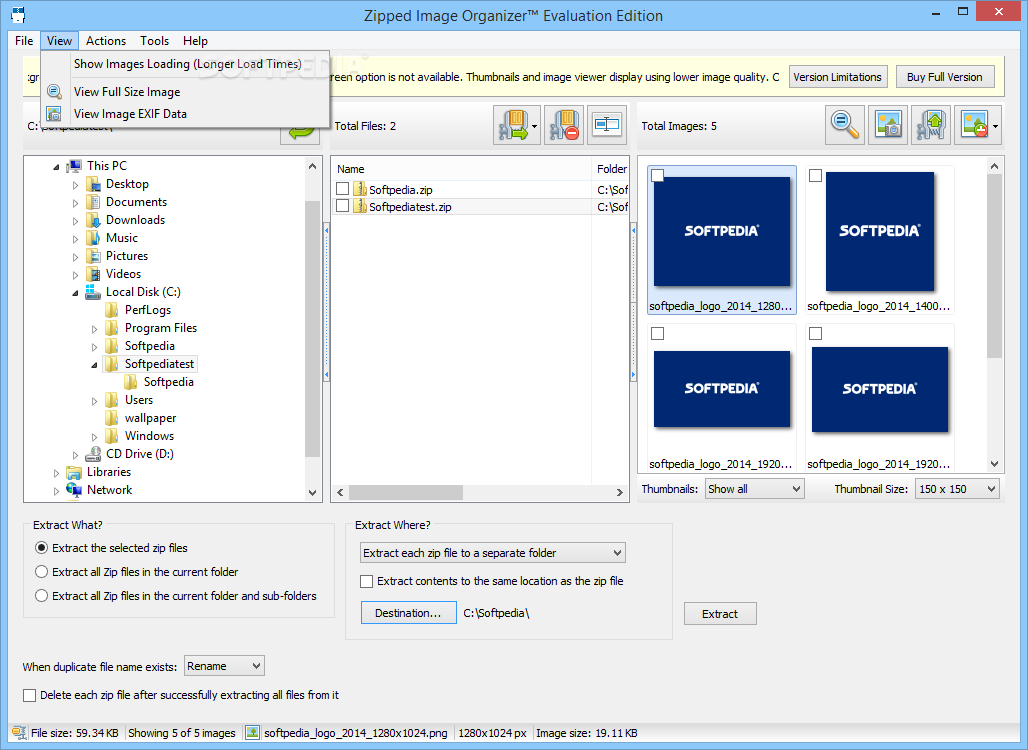Screen dimensions: 1028x750
Task: Check the softpedia_logo_2014_1400 thumbnail checkbox
Action: click(816, 175)
